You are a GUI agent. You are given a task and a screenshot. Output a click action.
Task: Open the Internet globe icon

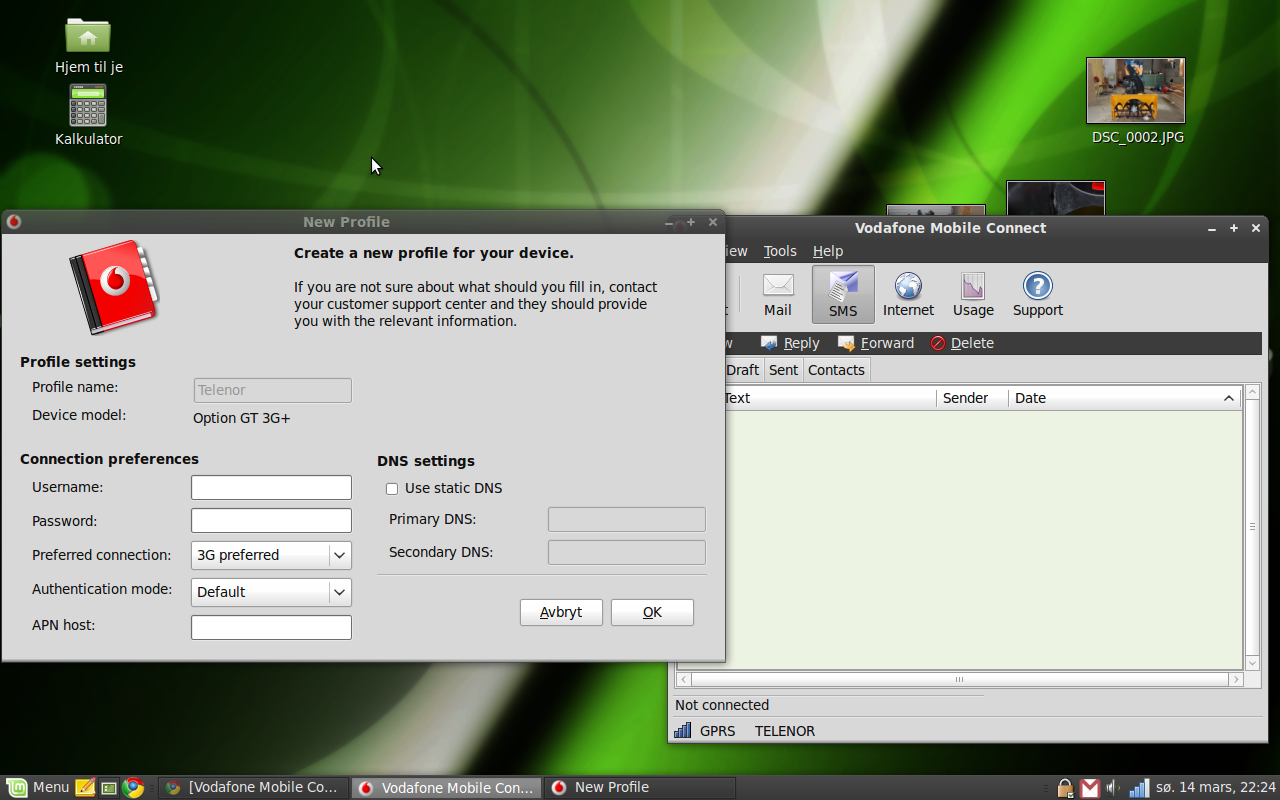click(x=908, y=294)
